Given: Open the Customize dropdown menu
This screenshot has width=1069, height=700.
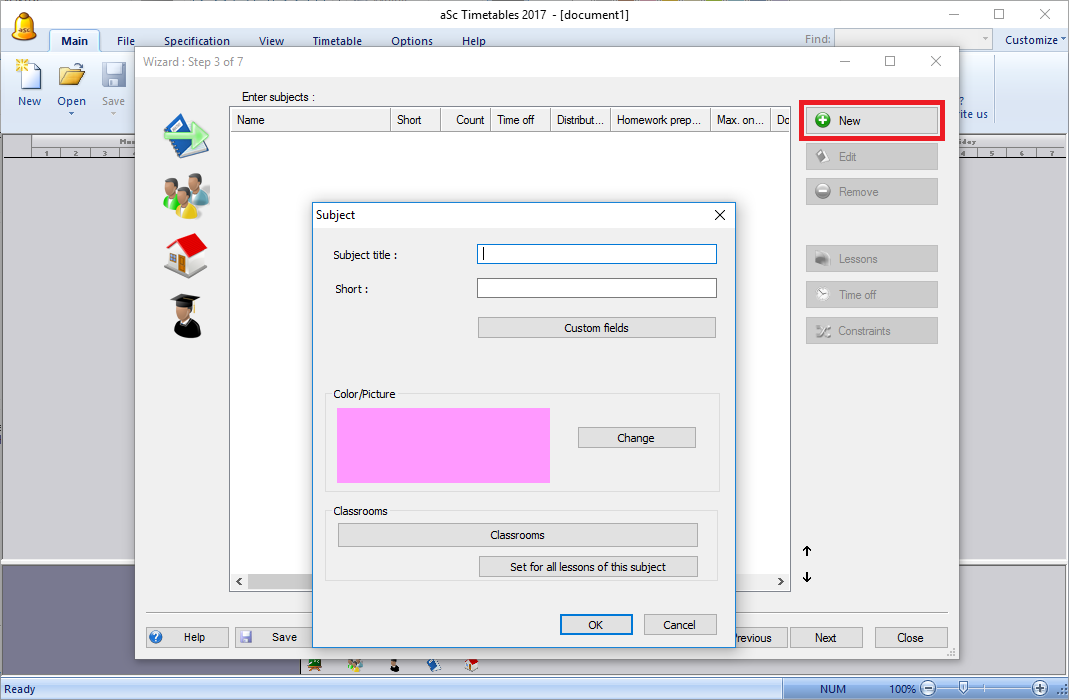Looking at the screenshot, I should pyautogui.click(x=1035, y=40).
